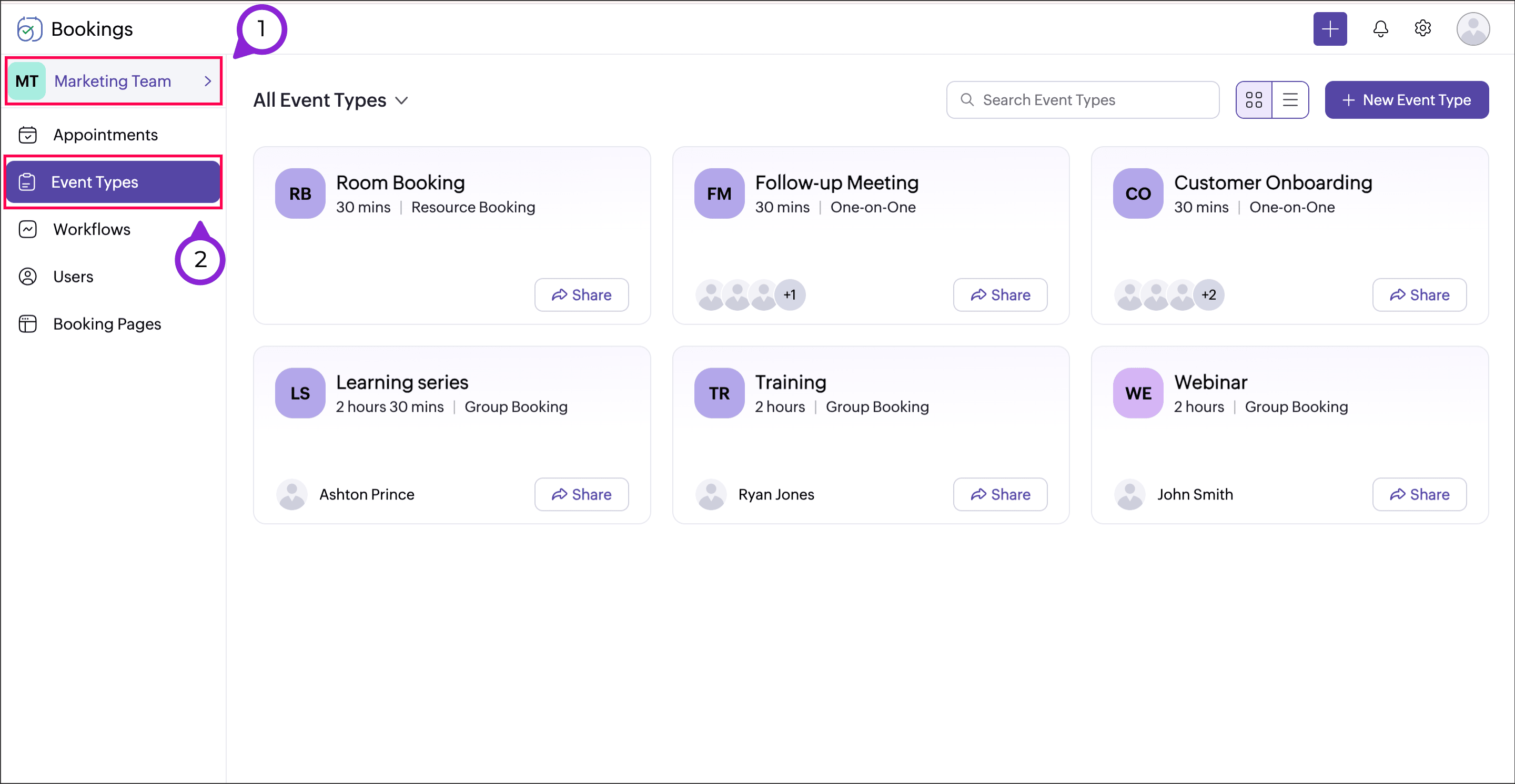The width and height of the screenshot is (1515, 784).
Task: Share the Training event type
Action: coord(1000,494)
